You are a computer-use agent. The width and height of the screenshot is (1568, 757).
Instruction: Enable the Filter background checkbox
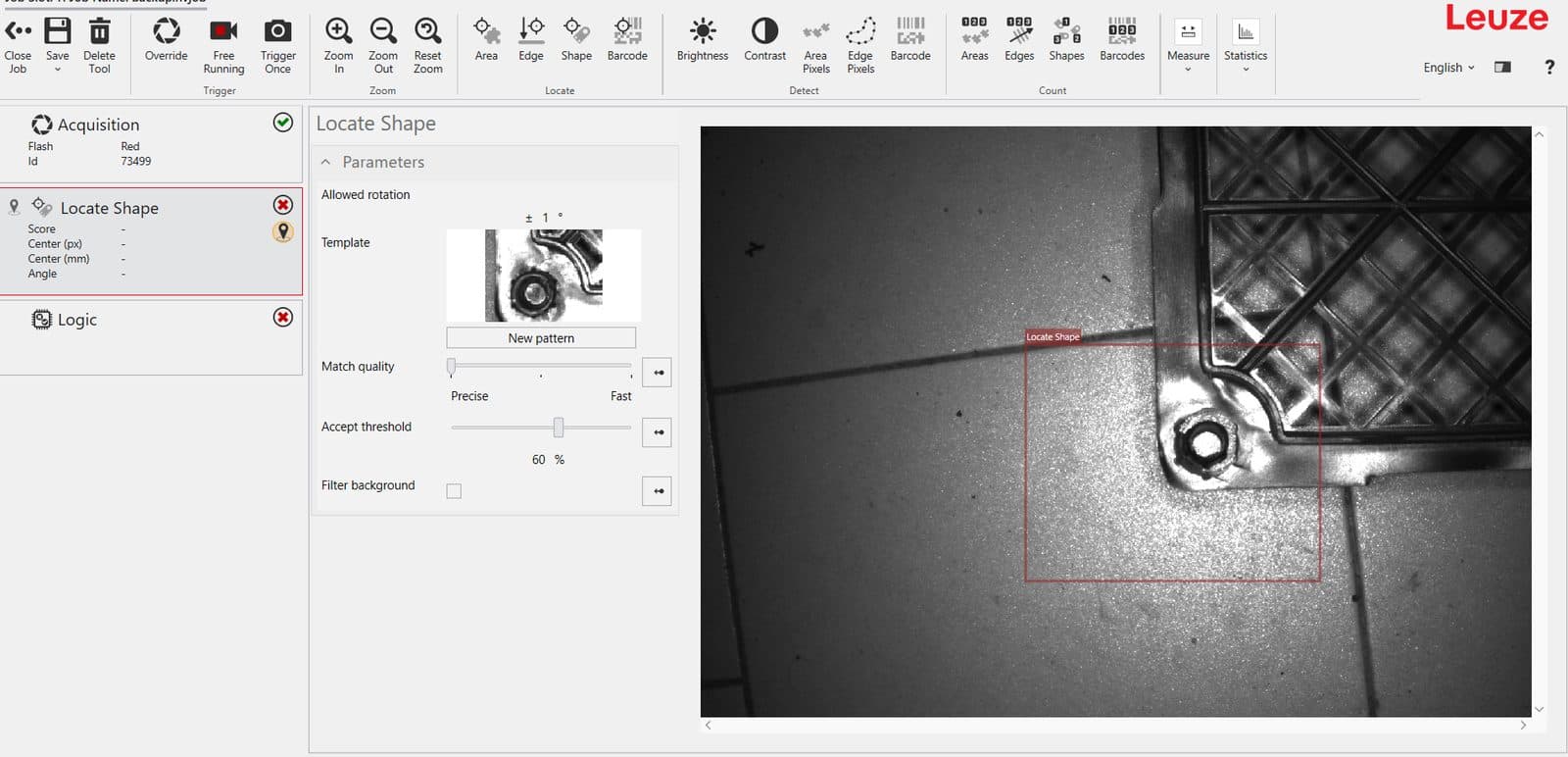coord(454,491)
